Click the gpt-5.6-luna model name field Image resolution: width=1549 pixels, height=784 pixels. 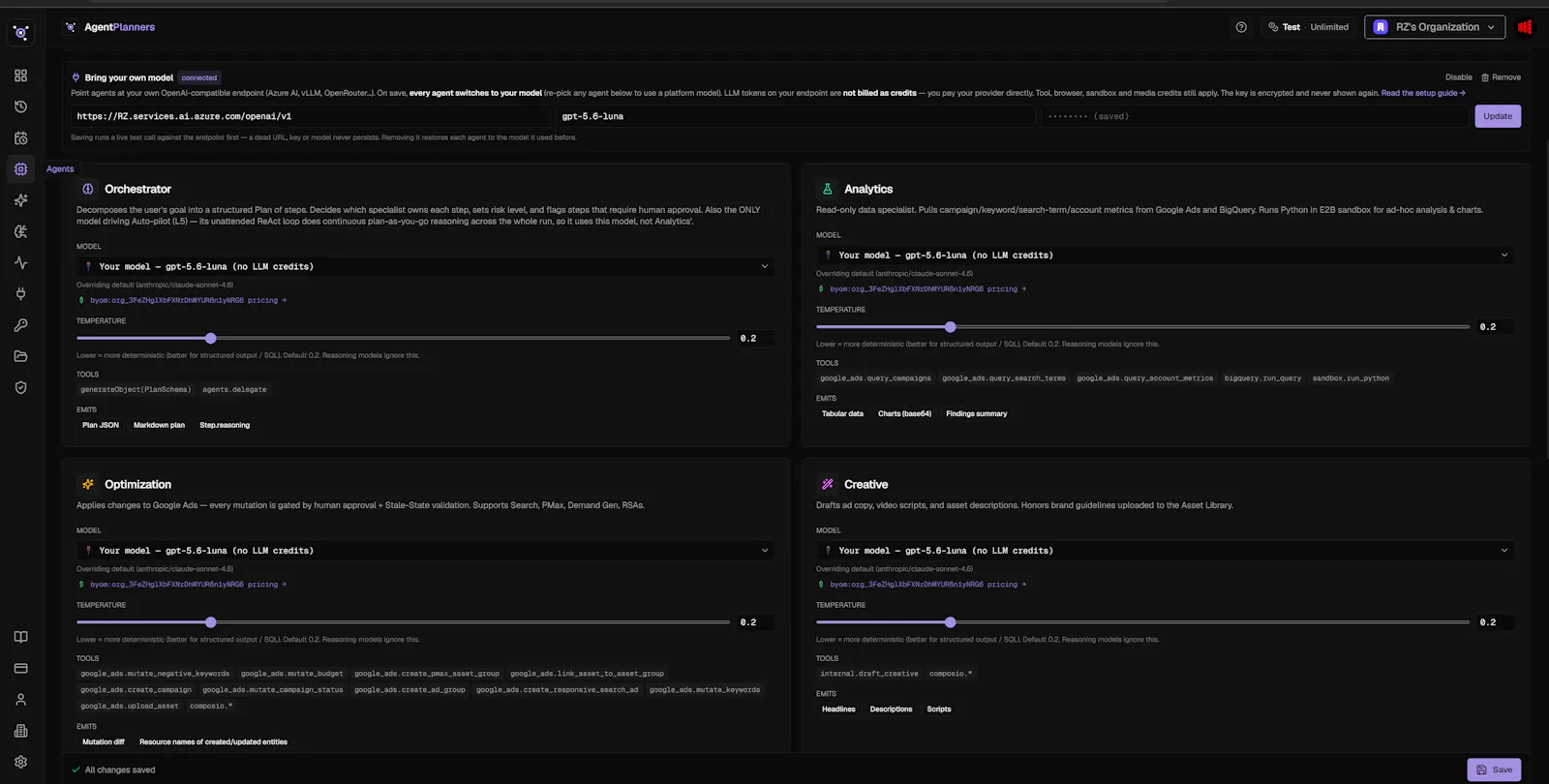pos(795,116)
